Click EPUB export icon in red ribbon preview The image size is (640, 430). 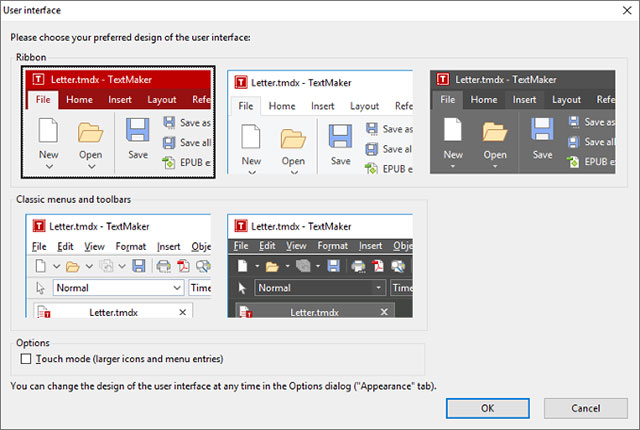(169, 162)
